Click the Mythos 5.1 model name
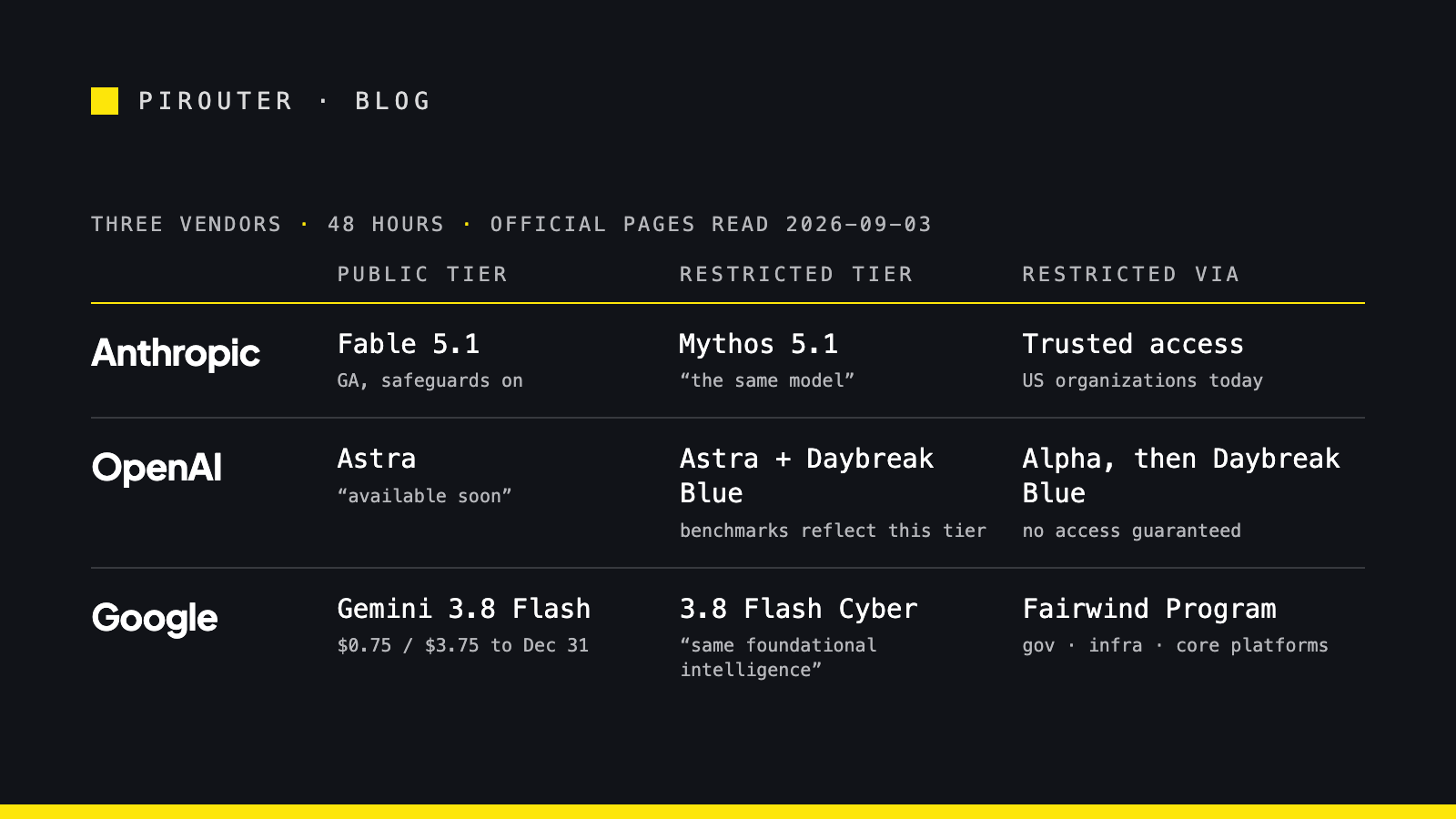Viewport: 1456px width, 819px height. click(759, 344)
